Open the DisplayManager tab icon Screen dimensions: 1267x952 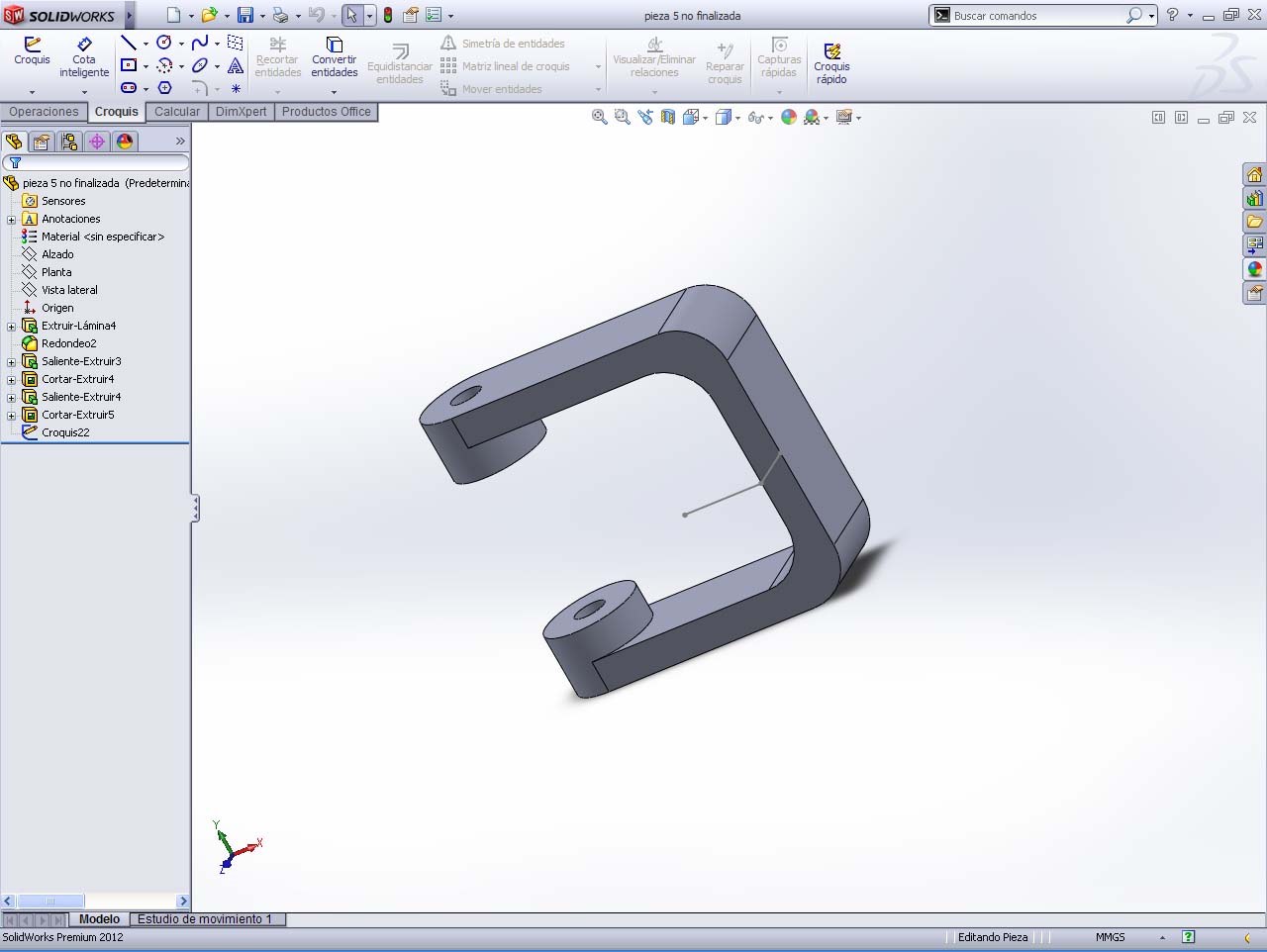[x=125, y=142]
